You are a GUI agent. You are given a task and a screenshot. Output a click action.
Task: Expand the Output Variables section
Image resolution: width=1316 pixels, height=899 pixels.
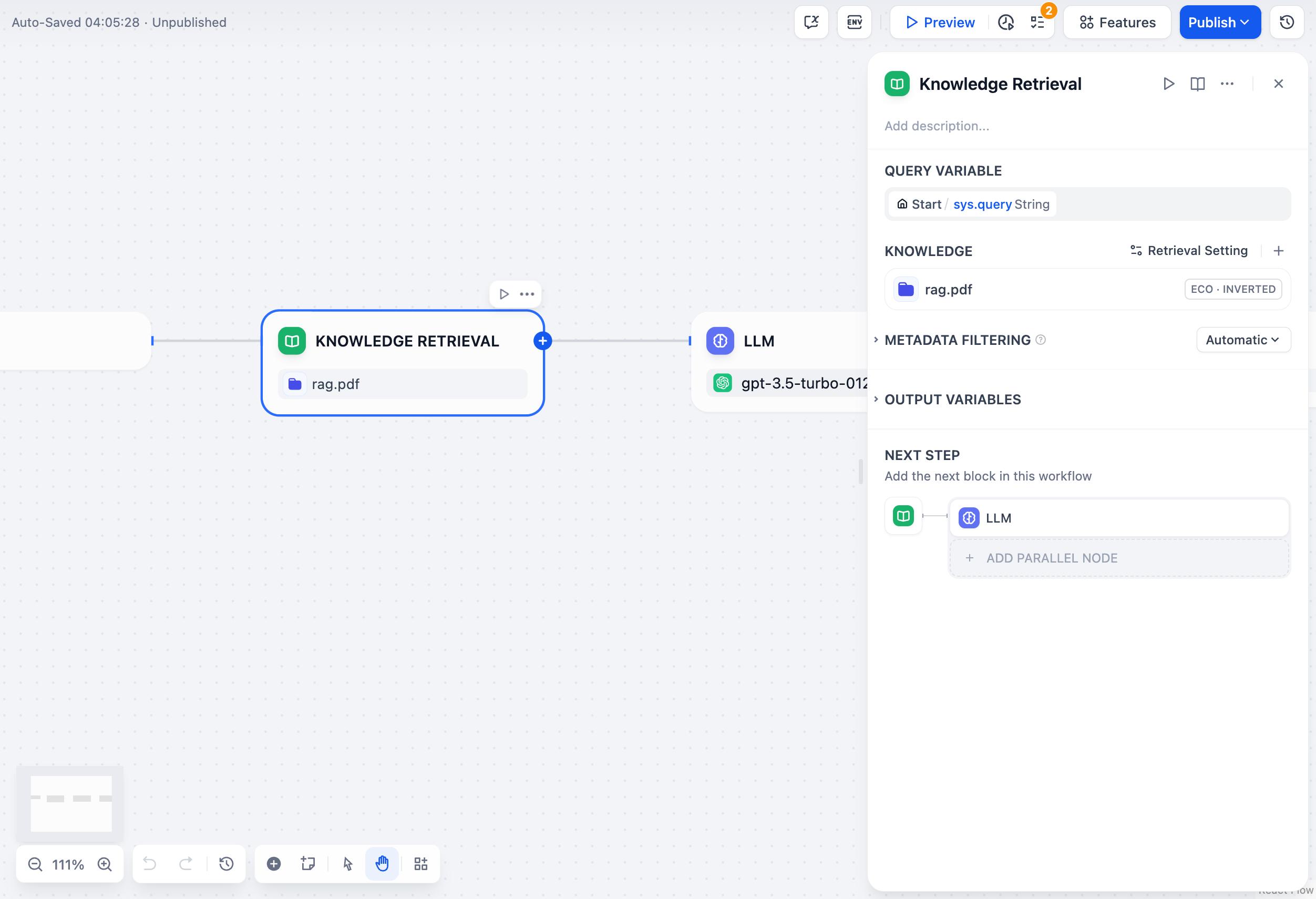pyautogui.click(x=952, y=400)
